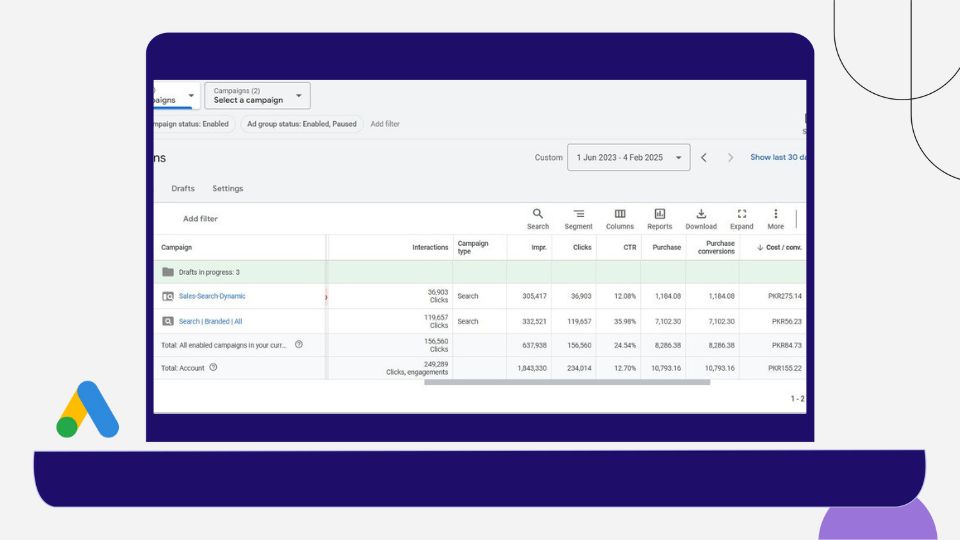
Task: Click the Search icon in table toolbar
Action: coord(538,218)
